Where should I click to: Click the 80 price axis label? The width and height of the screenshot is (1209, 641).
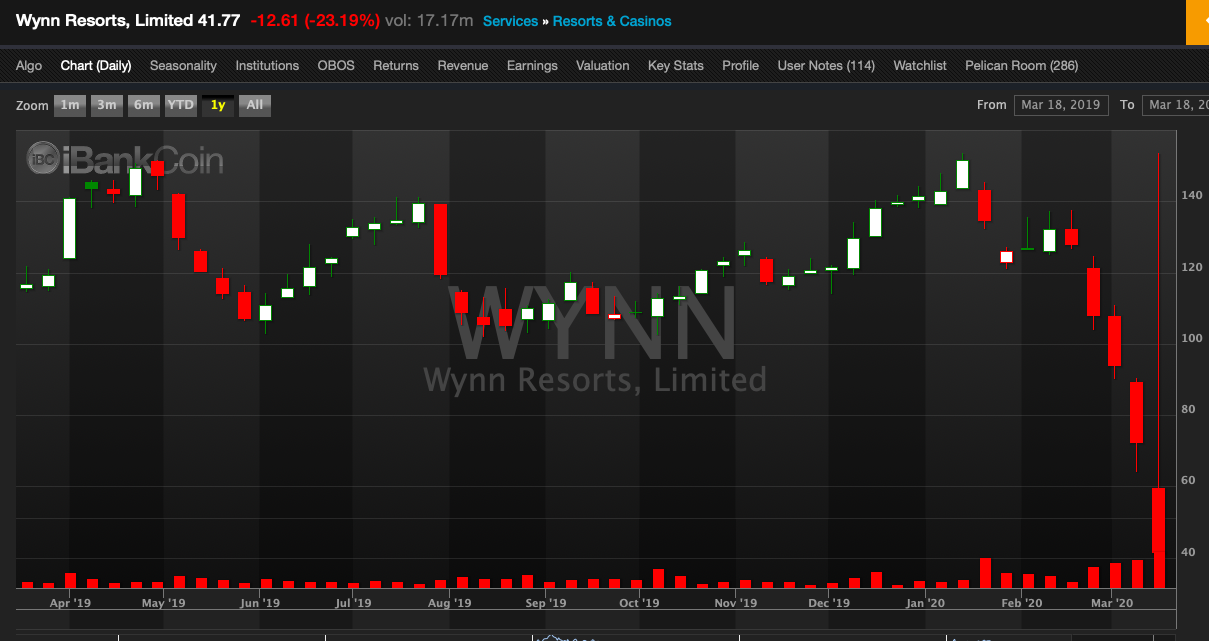click(1188, 410)
